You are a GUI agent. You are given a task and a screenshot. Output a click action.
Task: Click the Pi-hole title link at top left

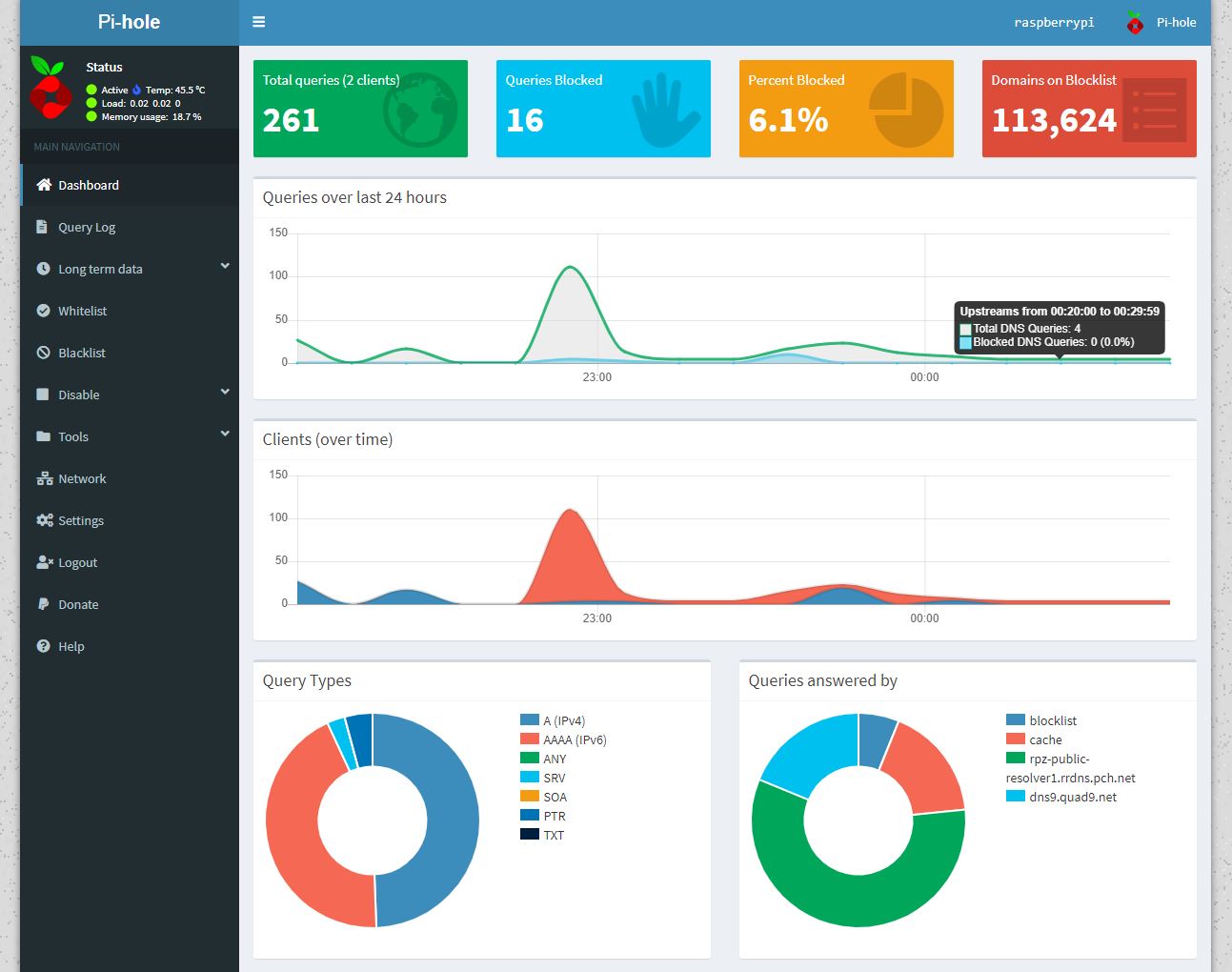129,22
